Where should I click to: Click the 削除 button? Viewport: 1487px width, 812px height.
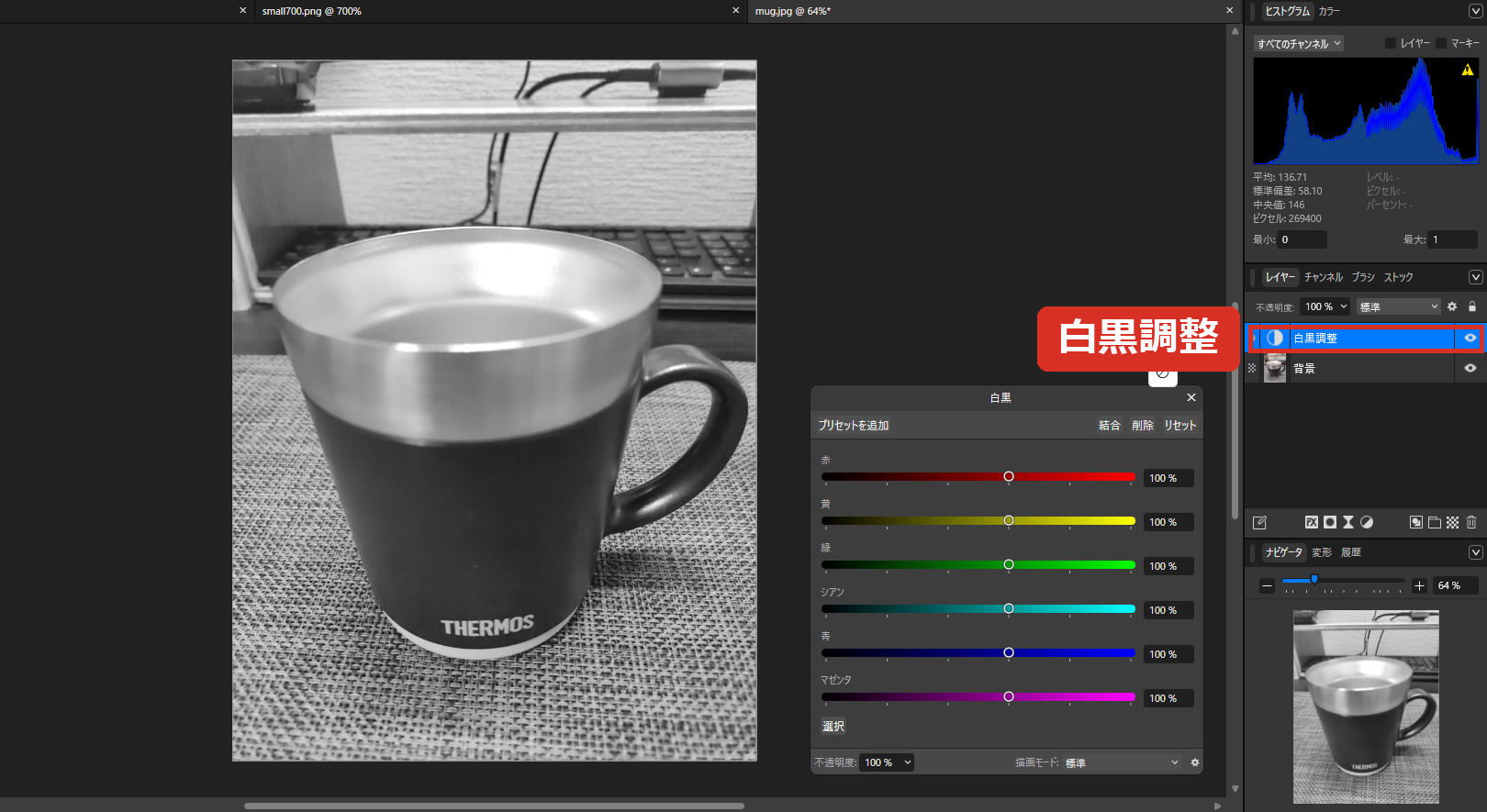click(x=1143, y=426)
